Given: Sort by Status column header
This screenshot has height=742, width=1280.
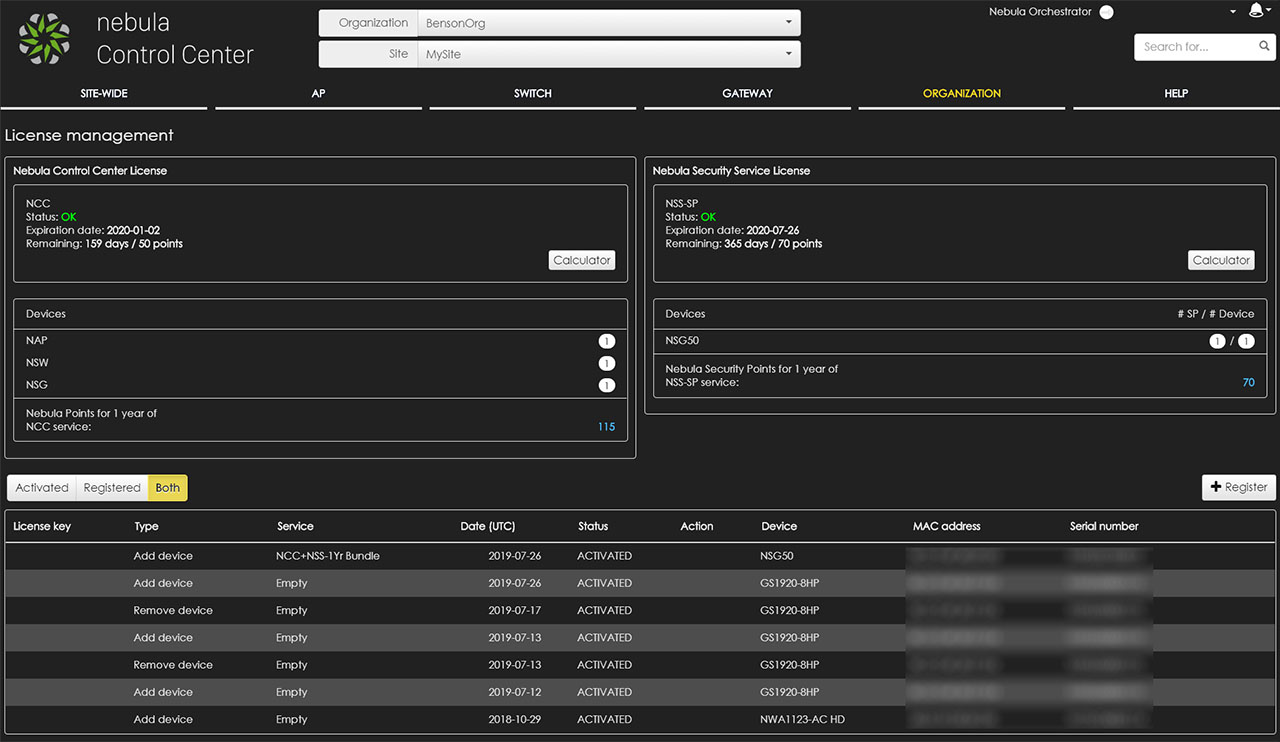Looking at the screenshot, I should pos(593,526).
